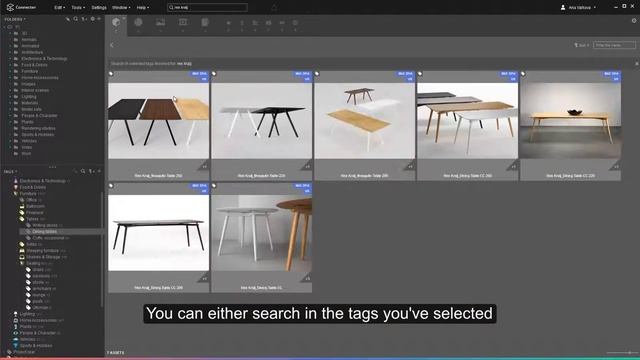Screen dimensions: 640x360
Task: Click the search icon in the Folders panel header
Action: tap(76, 19)
